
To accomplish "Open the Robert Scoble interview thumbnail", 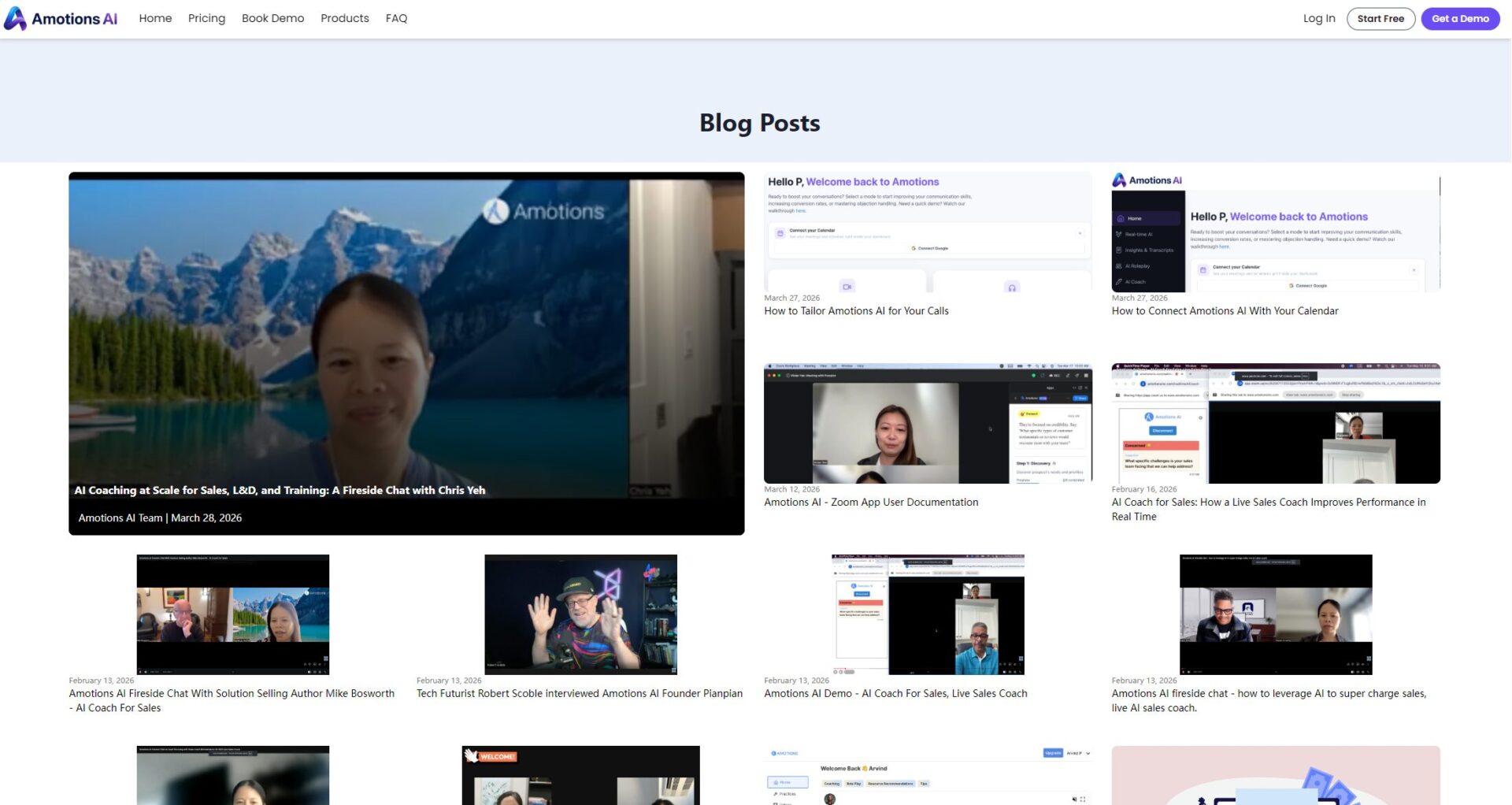I will 580,614.
